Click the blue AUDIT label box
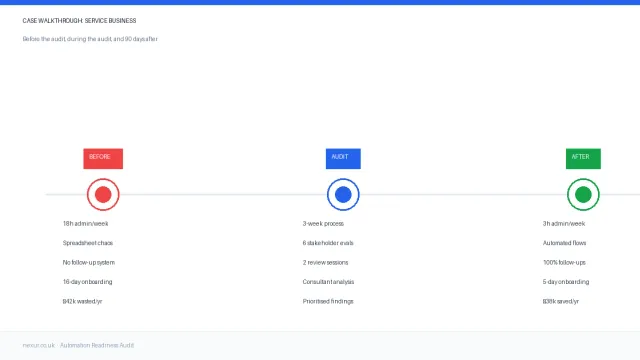Screen dimensions: 640x360 tap(343, 158)
